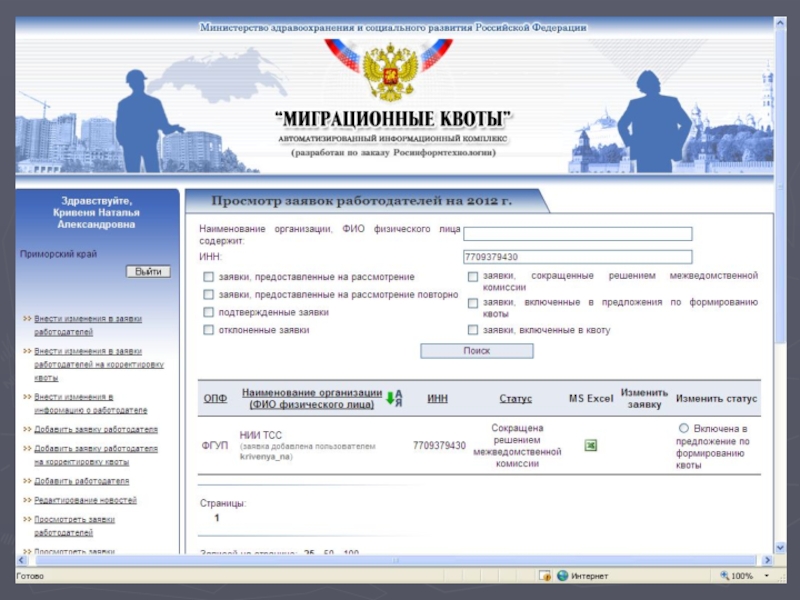The image size is (800, 600).
Task: Click the 'МИГРАЦИОННЫЕ КВОТЫ' banner title
Action: pos(393,119)
